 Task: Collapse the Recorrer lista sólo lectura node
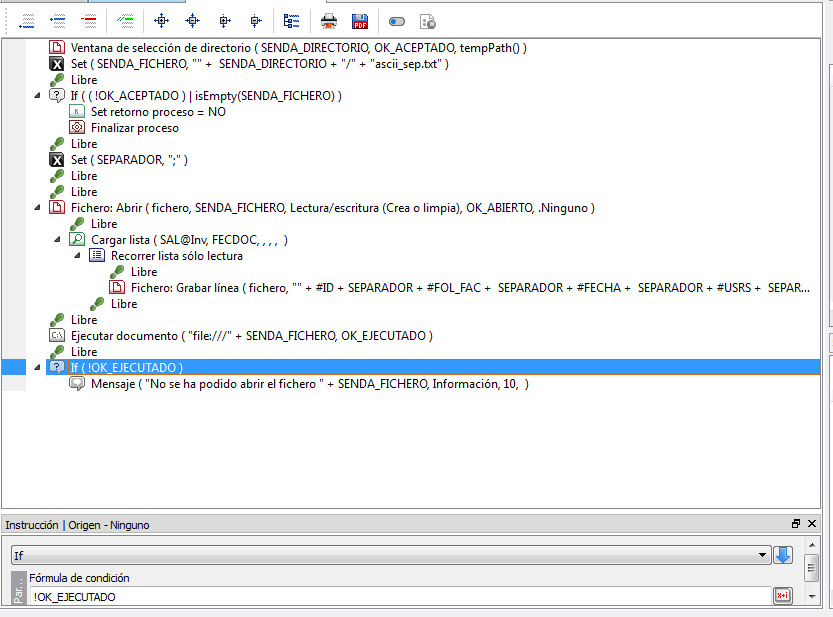(78, 256)
